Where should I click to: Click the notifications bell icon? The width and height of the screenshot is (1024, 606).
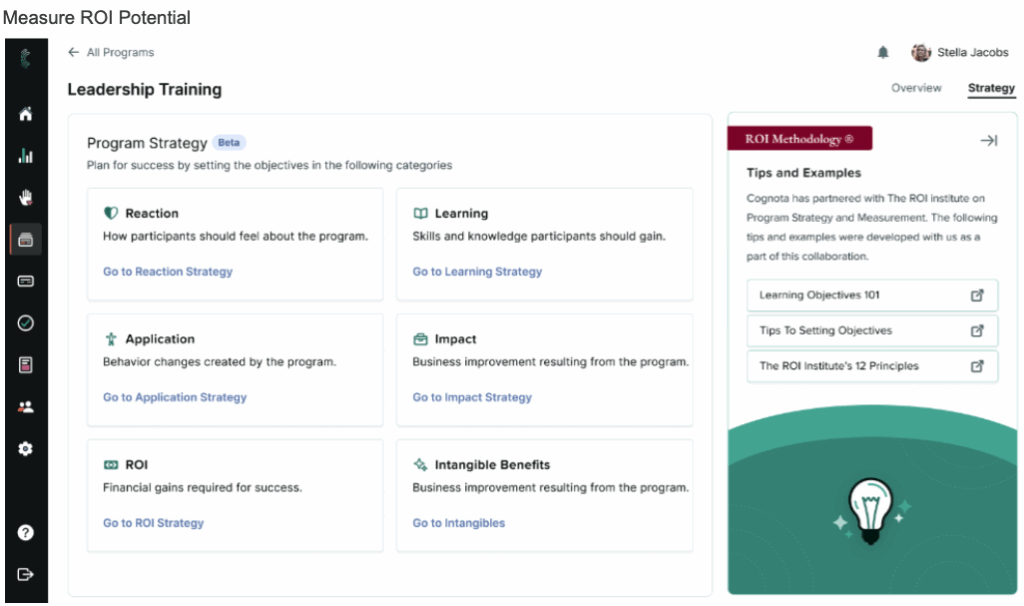(883, 53)
